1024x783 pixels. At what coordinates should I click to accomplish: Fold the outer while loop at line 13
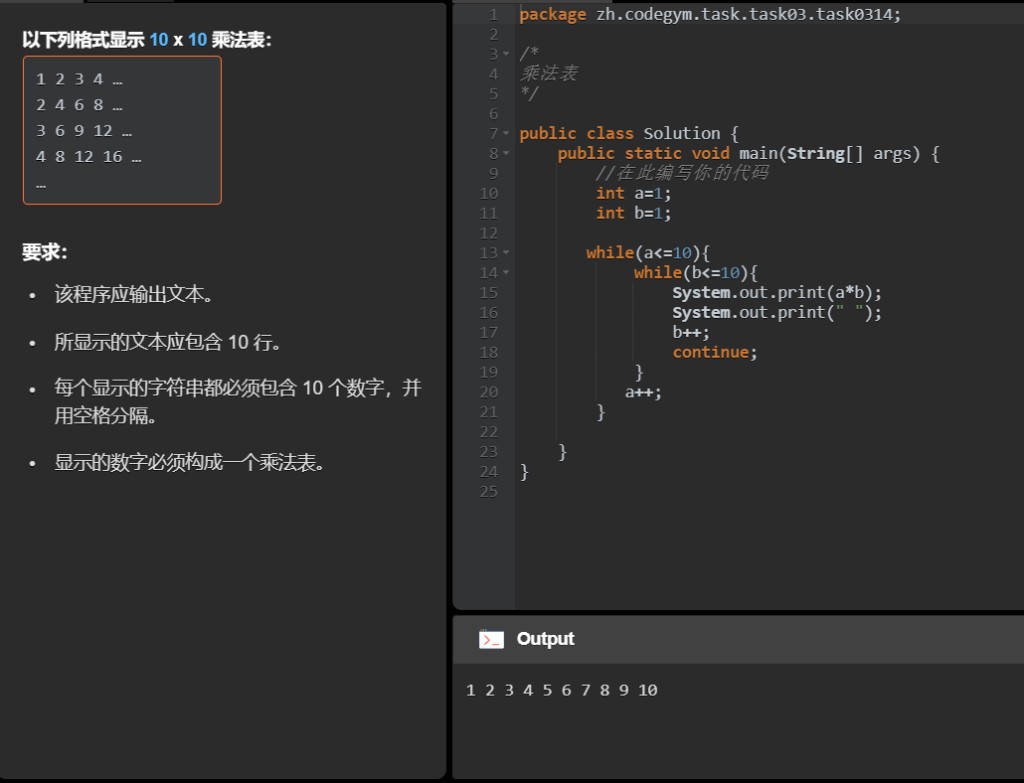pos(505,252)
